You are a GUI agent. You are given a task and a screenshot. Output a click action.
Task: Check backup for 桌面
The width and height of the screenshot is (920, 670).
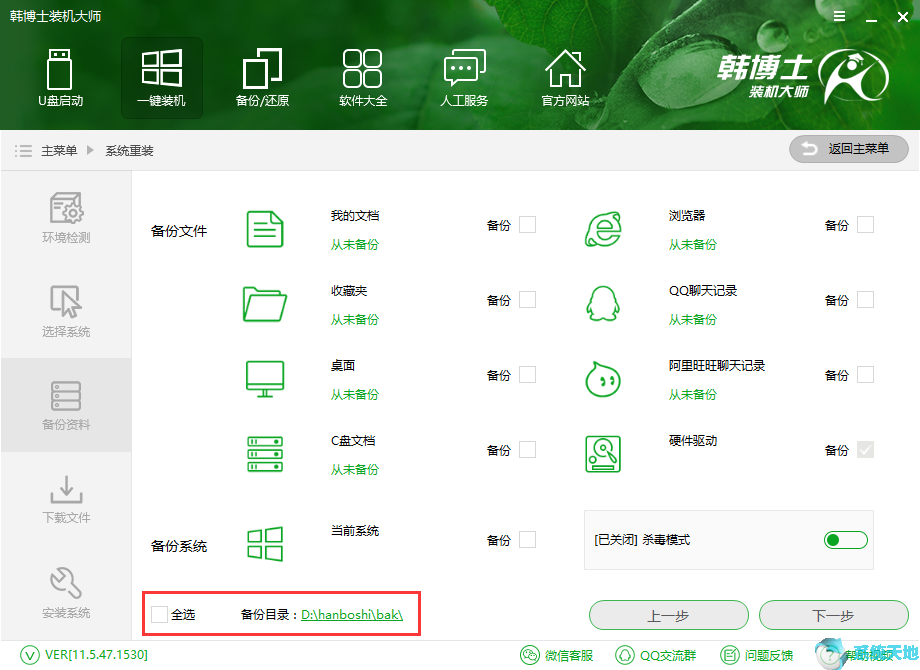click(527, 375)
